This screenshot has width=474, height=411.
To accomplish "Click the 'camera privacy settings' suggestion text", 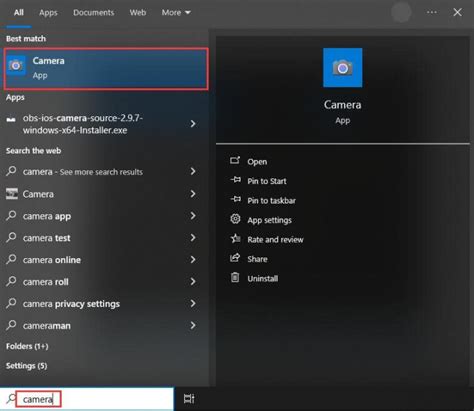I will [x=71, y=304].
